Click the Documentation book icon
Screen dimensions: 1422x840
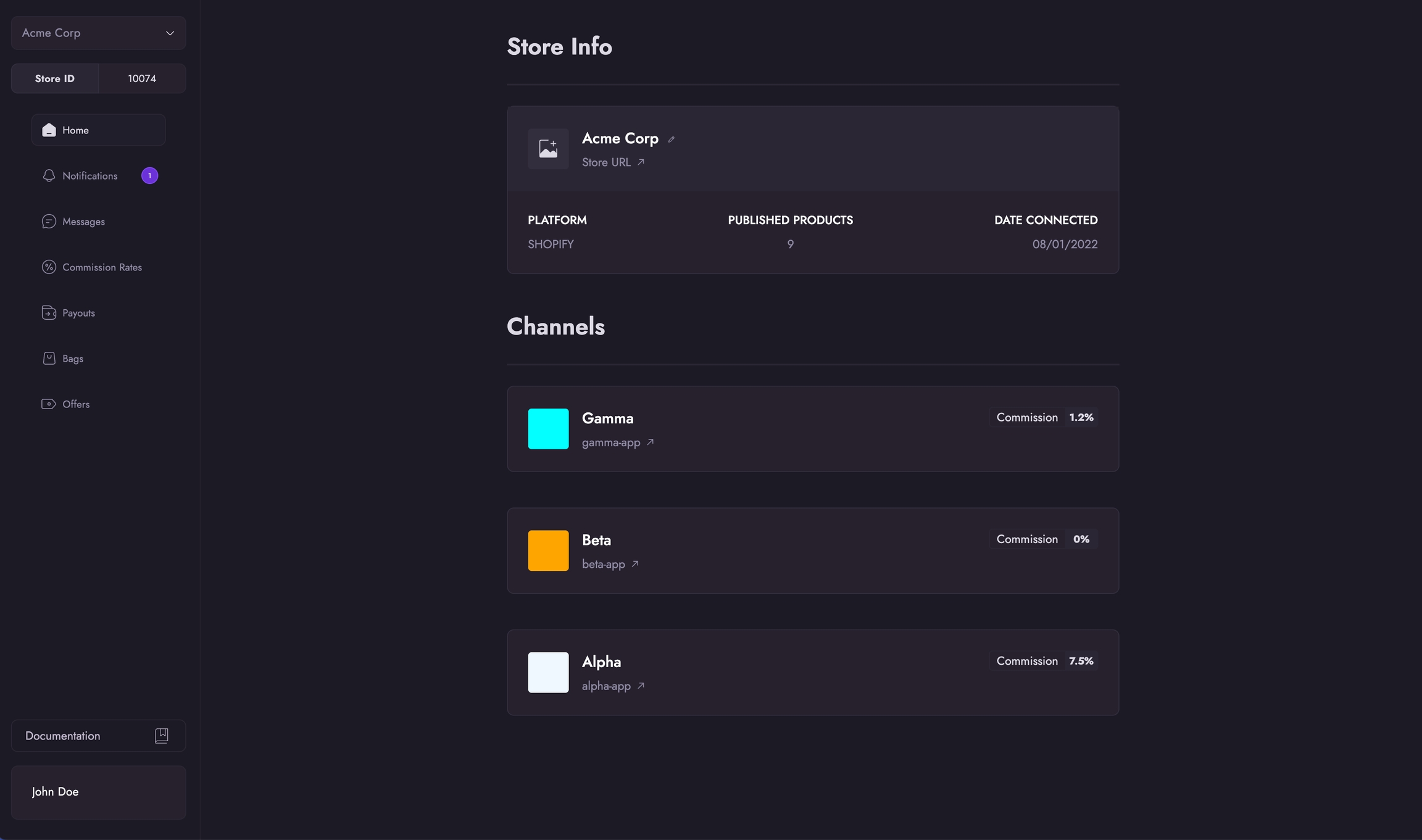tap(162, 735)
